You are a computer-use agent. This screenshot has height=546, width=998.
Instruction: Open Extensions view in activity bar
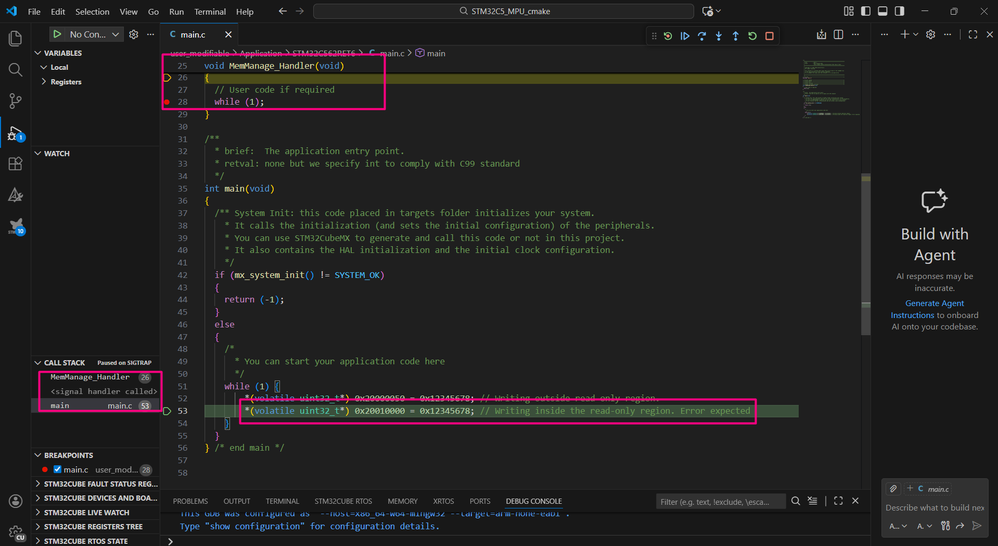[15, 164]
